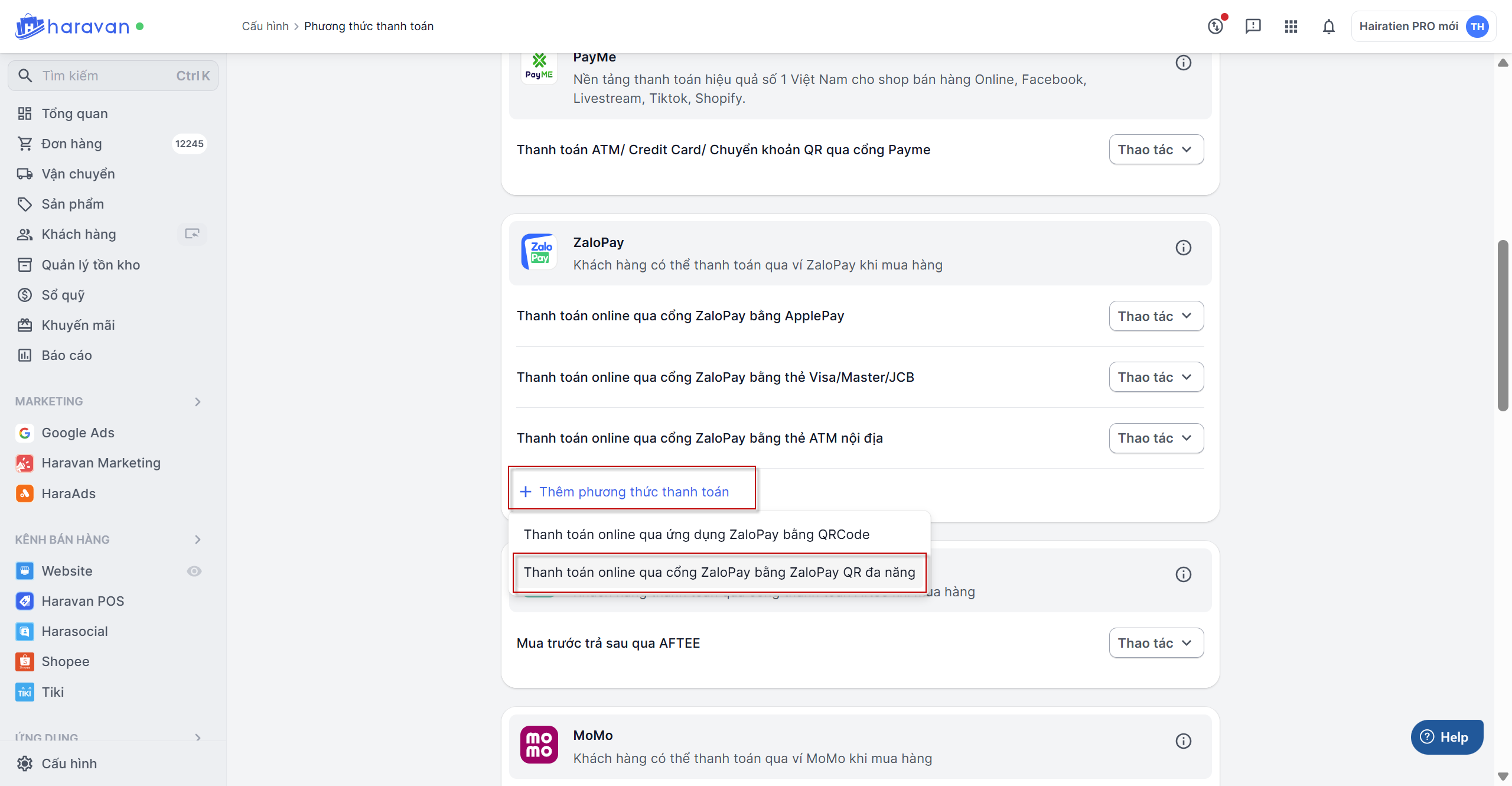The width and height of the screenshot is (1512, 786).
Task: Choose ZaloPay QRCode payment option
Action: 696,534
